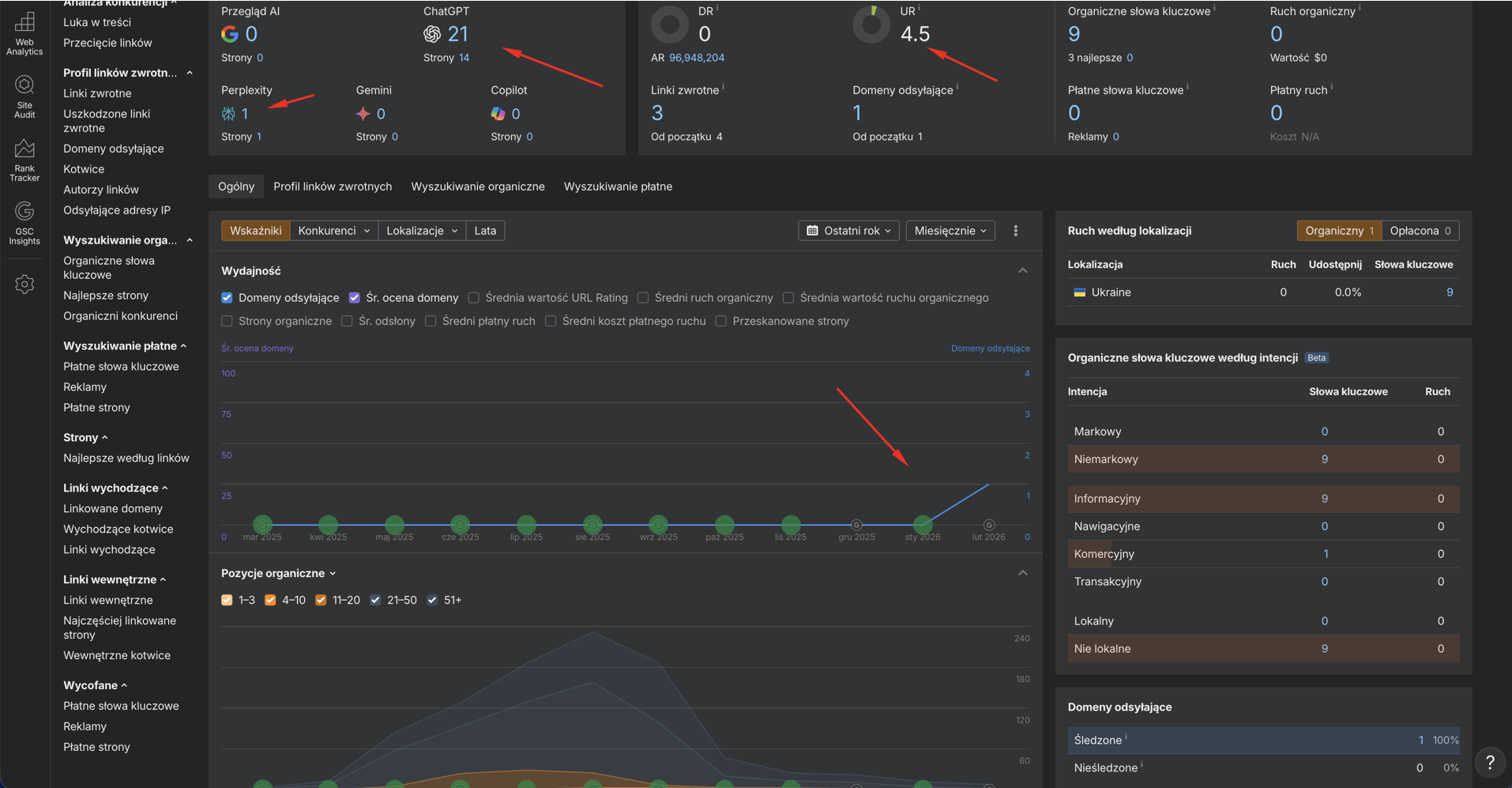Open Web Analytics from the sidebar
The width and height of the screenshot is (1512, 788).
pos(24,33)
